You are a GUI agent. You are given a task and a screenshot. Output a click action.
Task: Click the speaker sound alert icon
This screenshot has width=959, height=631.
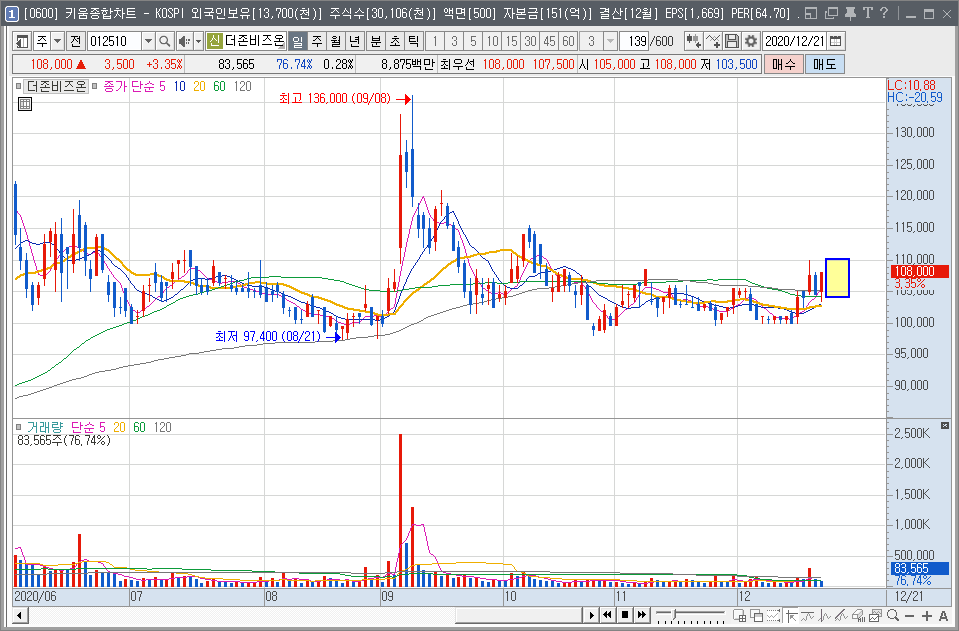pos(183,41)
